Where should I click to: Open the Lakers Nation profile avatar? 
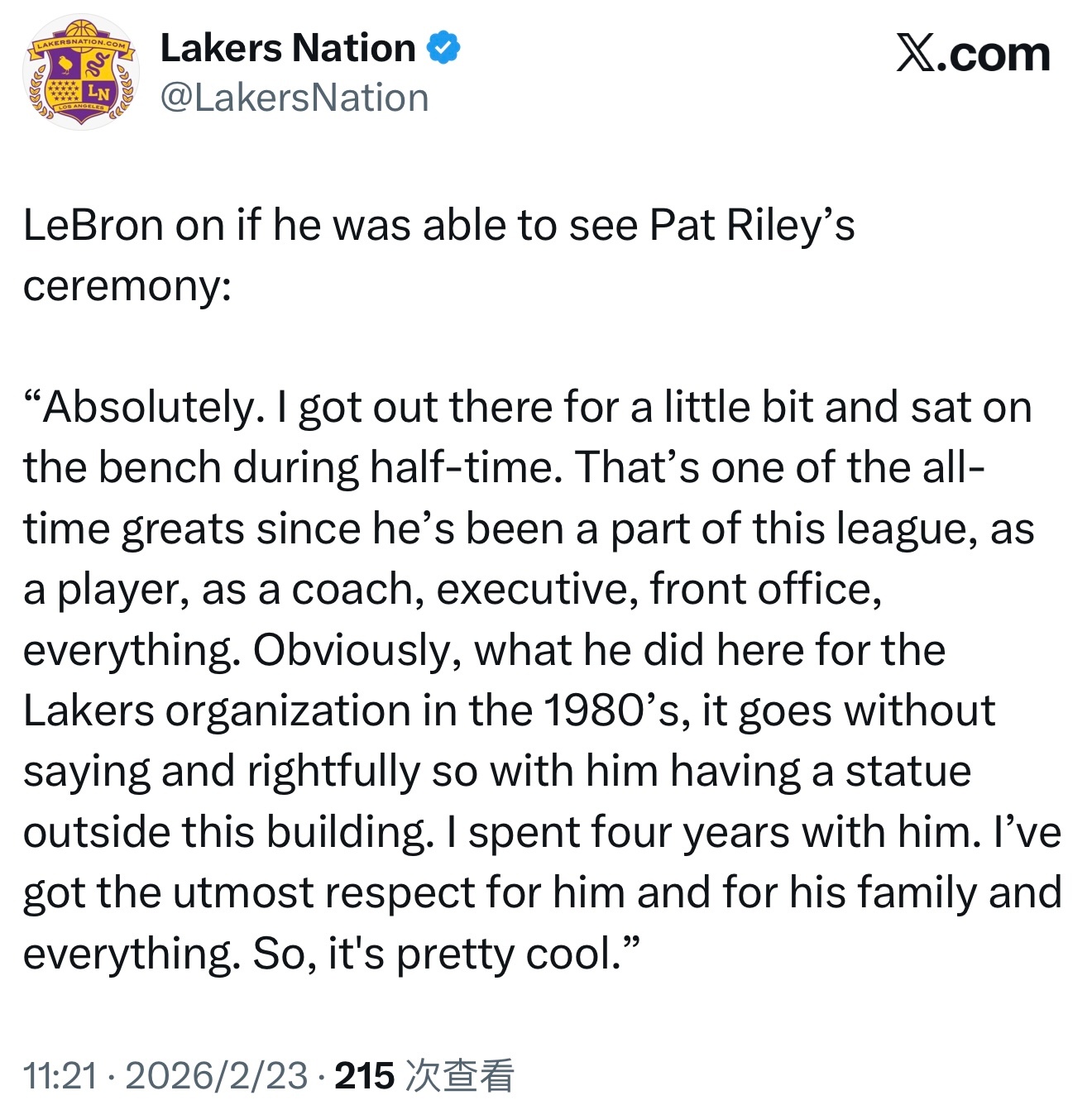(x=81, y=72)
